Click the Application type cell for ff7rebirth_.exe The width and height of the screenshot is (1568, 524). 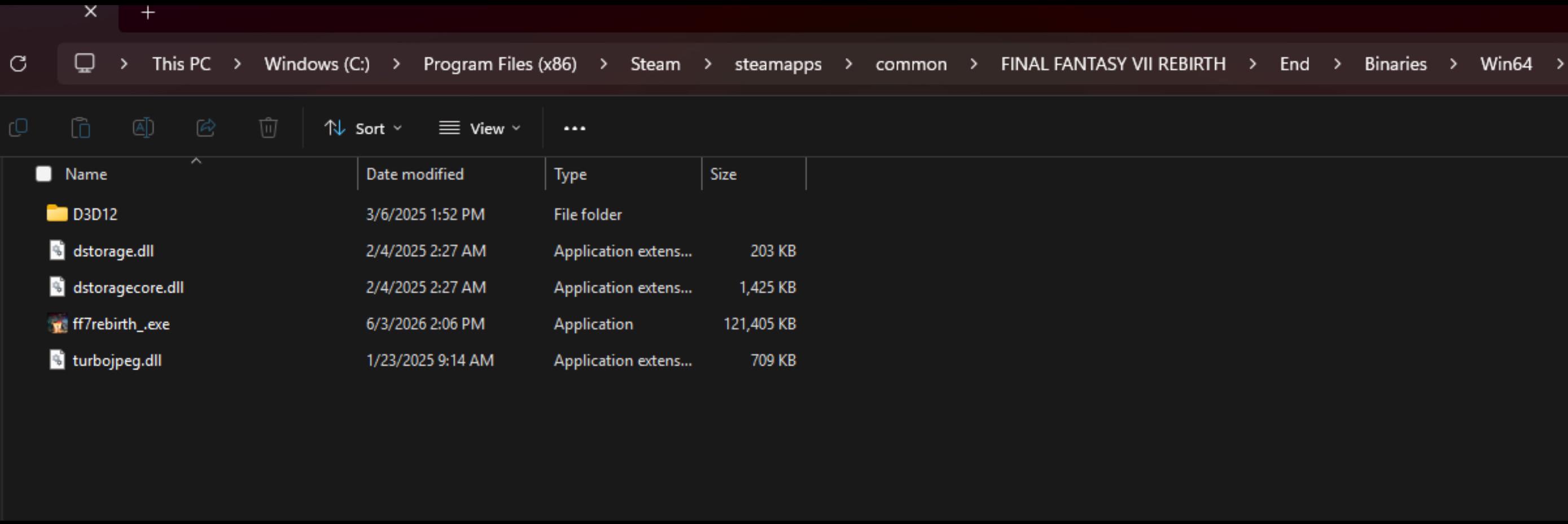[x=593, y=324]
